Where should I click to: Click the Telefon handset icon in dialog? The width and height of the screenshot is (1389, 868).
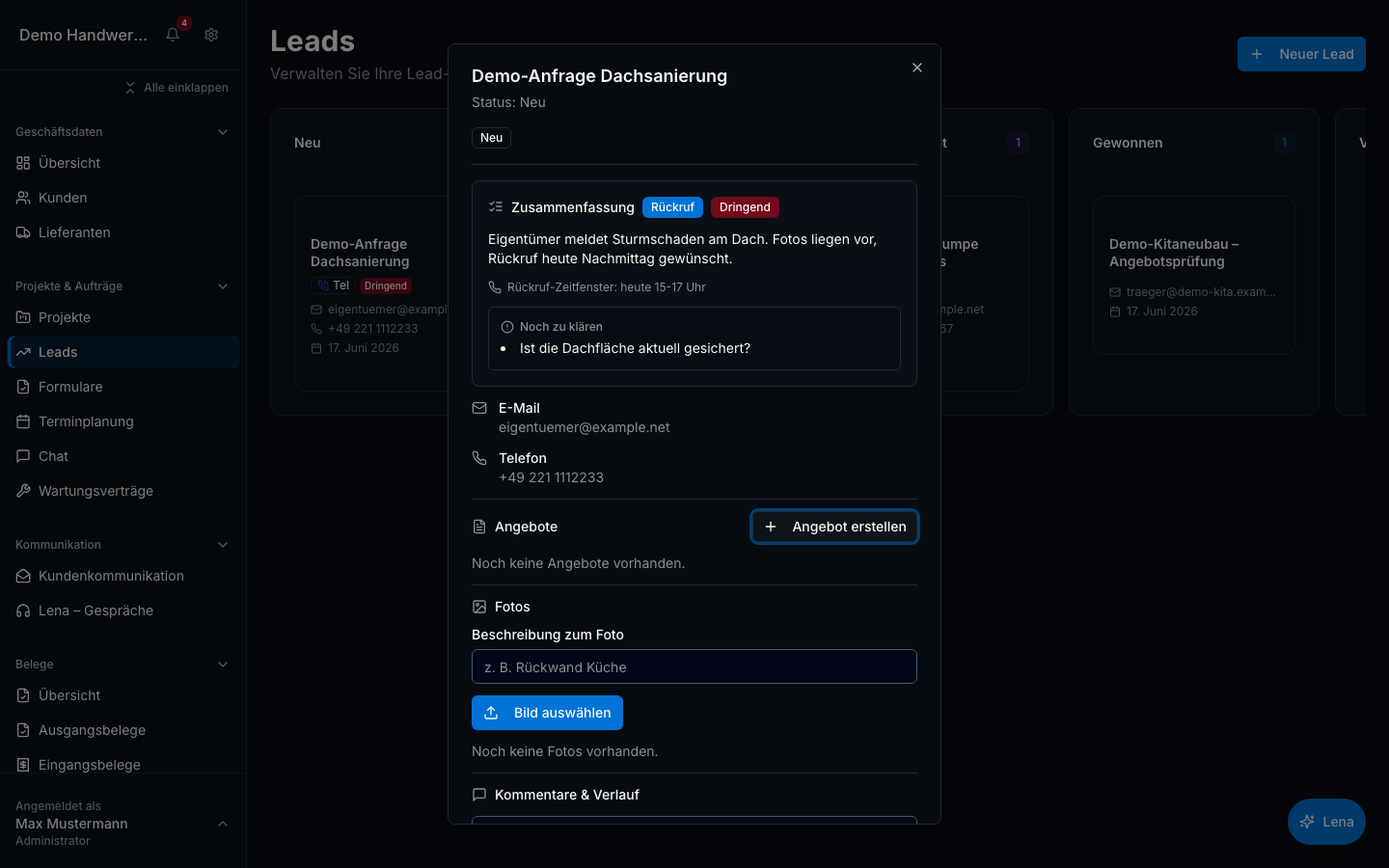click(x=479, y=458)
